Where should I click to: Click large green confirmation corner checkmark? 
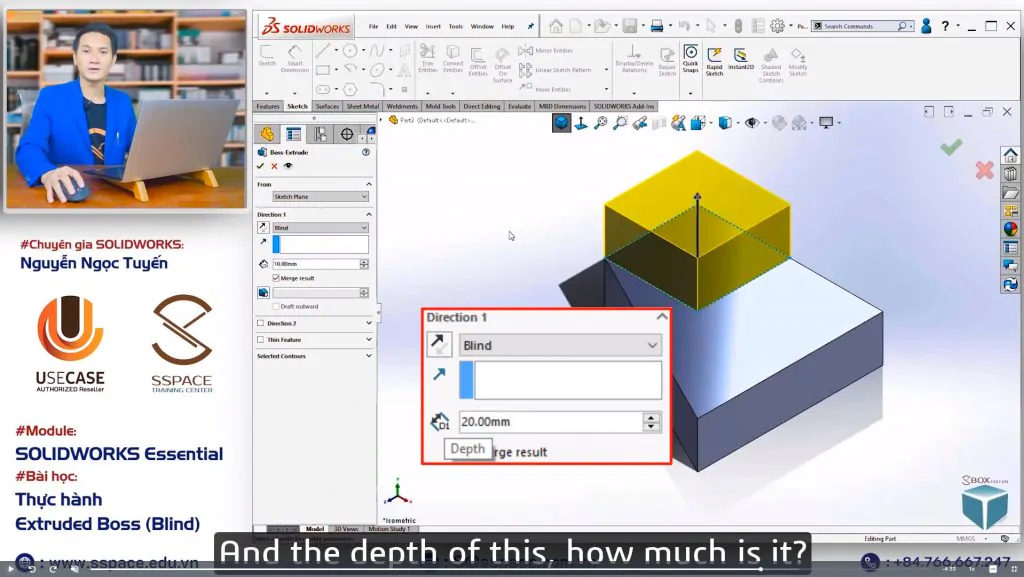952,147
